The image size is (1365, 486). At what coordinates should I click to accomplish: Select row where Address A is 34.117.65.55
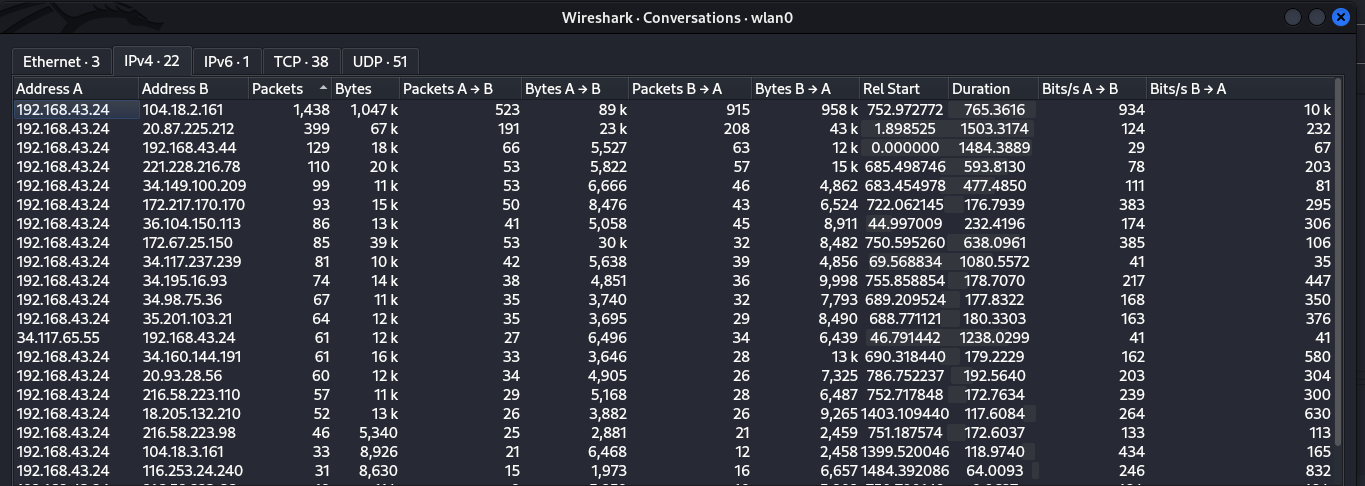point(674,337)
